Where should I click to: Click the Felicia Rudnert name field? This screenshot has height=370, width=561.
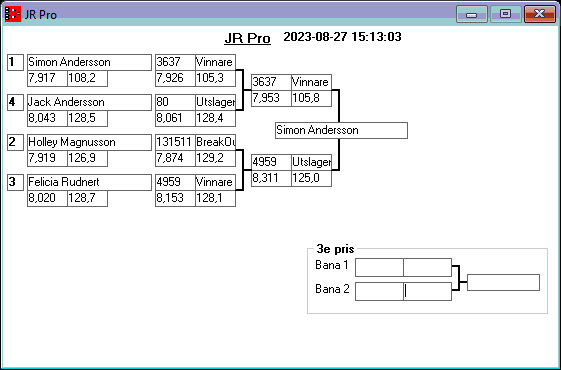(89, 182)
